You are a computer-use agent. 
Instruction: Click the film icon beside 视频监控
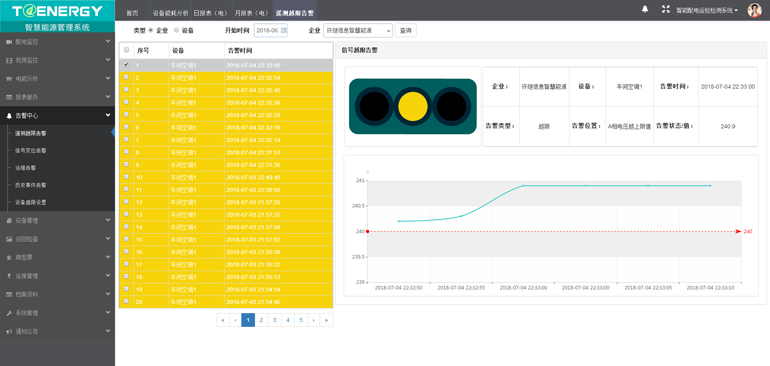pyautogui.click(x=9, y=60)
